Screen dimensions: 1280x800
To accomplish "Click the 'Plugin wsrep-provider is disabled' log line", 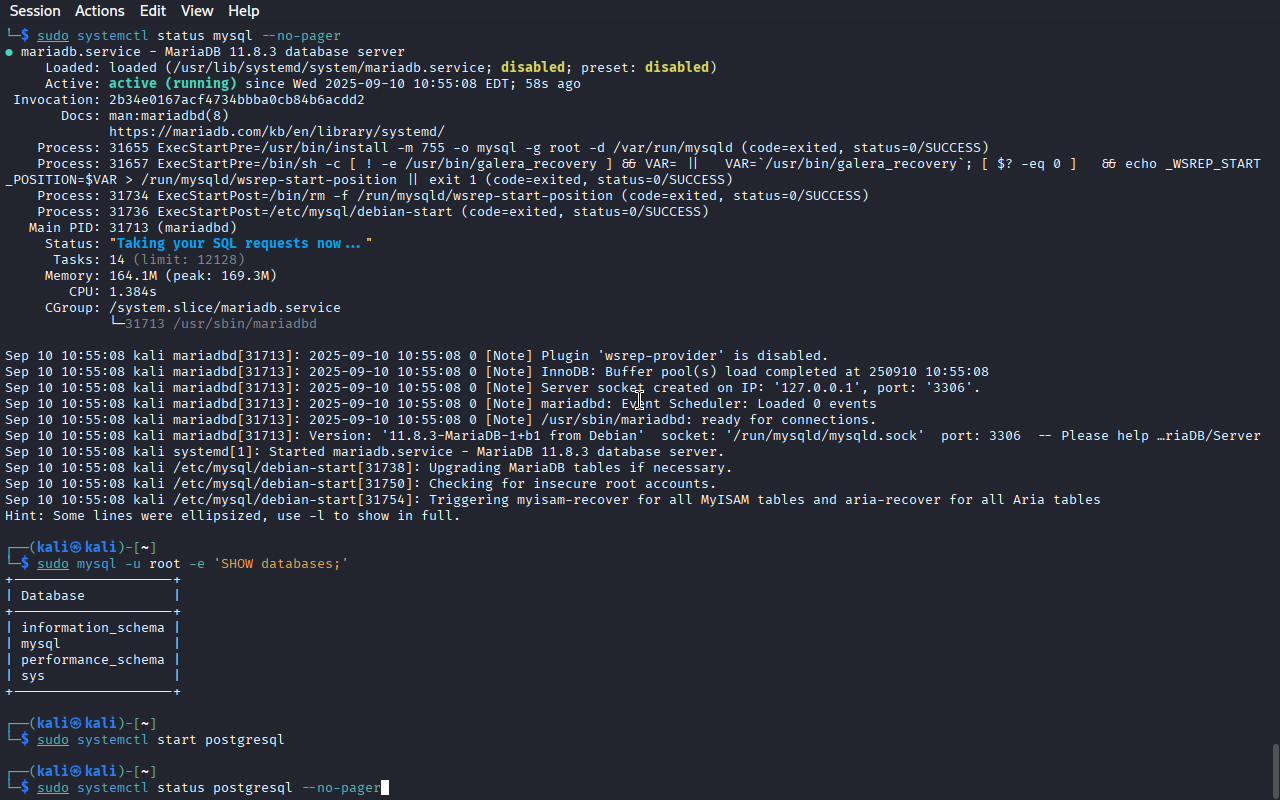I will [x=417, y=356].
